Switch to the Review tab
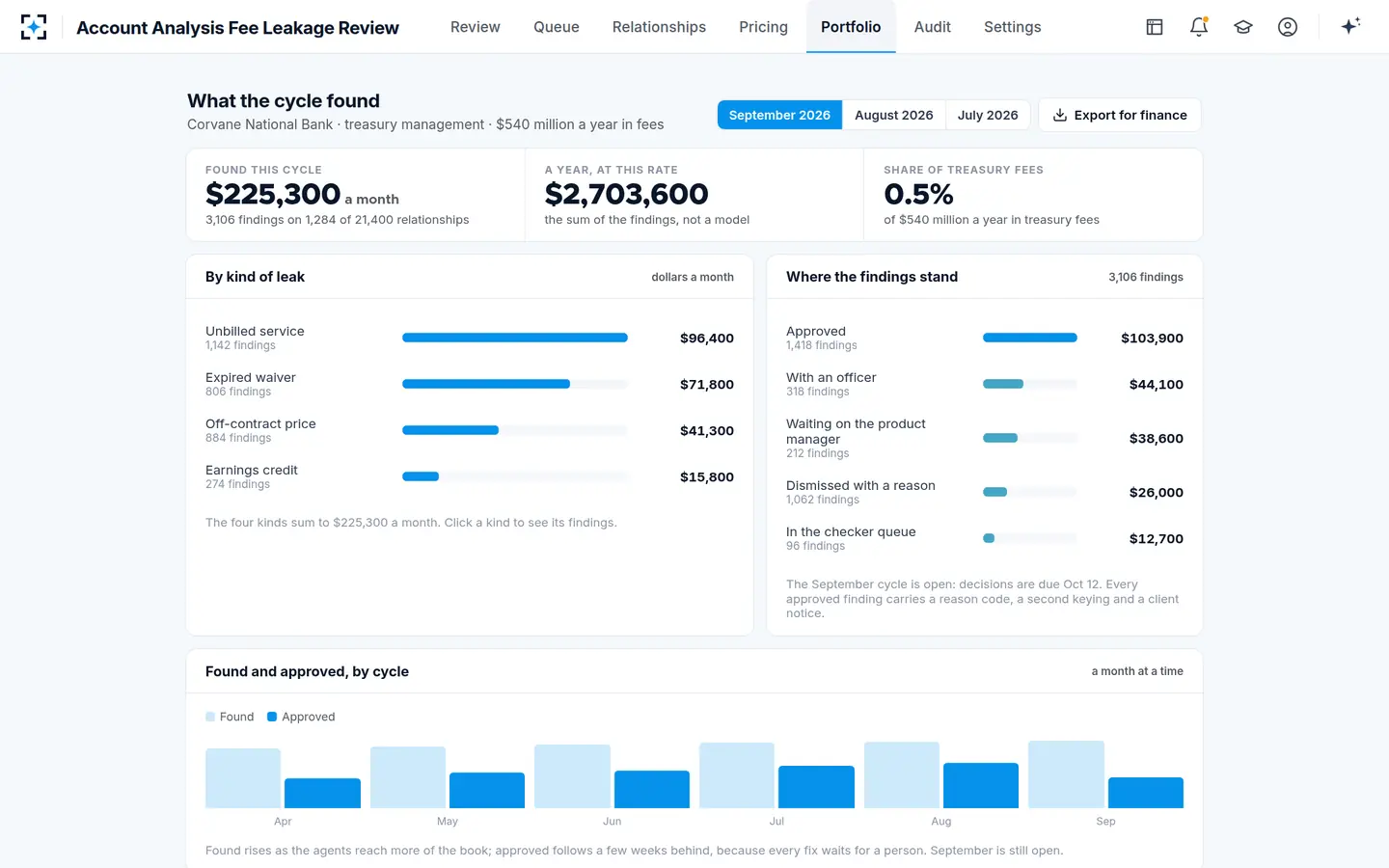Viewport: 1389px width, 868px height. (x=476, y=27)
